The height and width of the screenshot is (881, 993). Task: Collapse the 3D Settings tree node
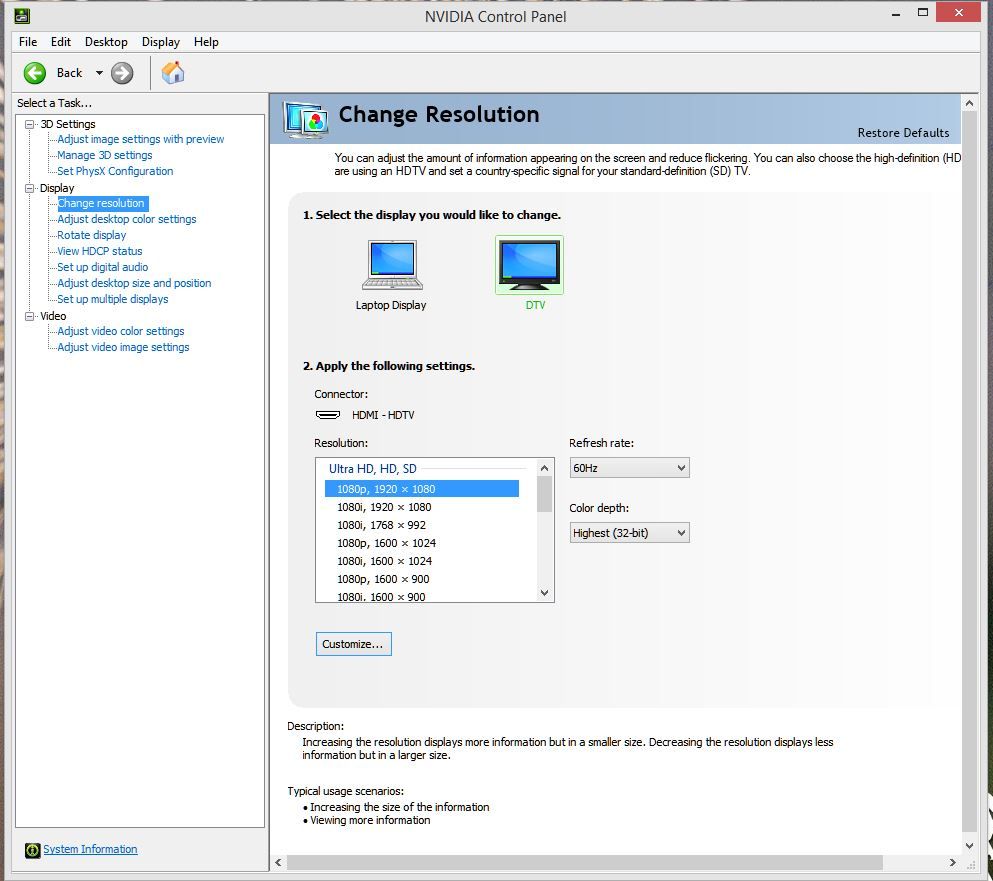pyautogui.click(x=29, y=124)
